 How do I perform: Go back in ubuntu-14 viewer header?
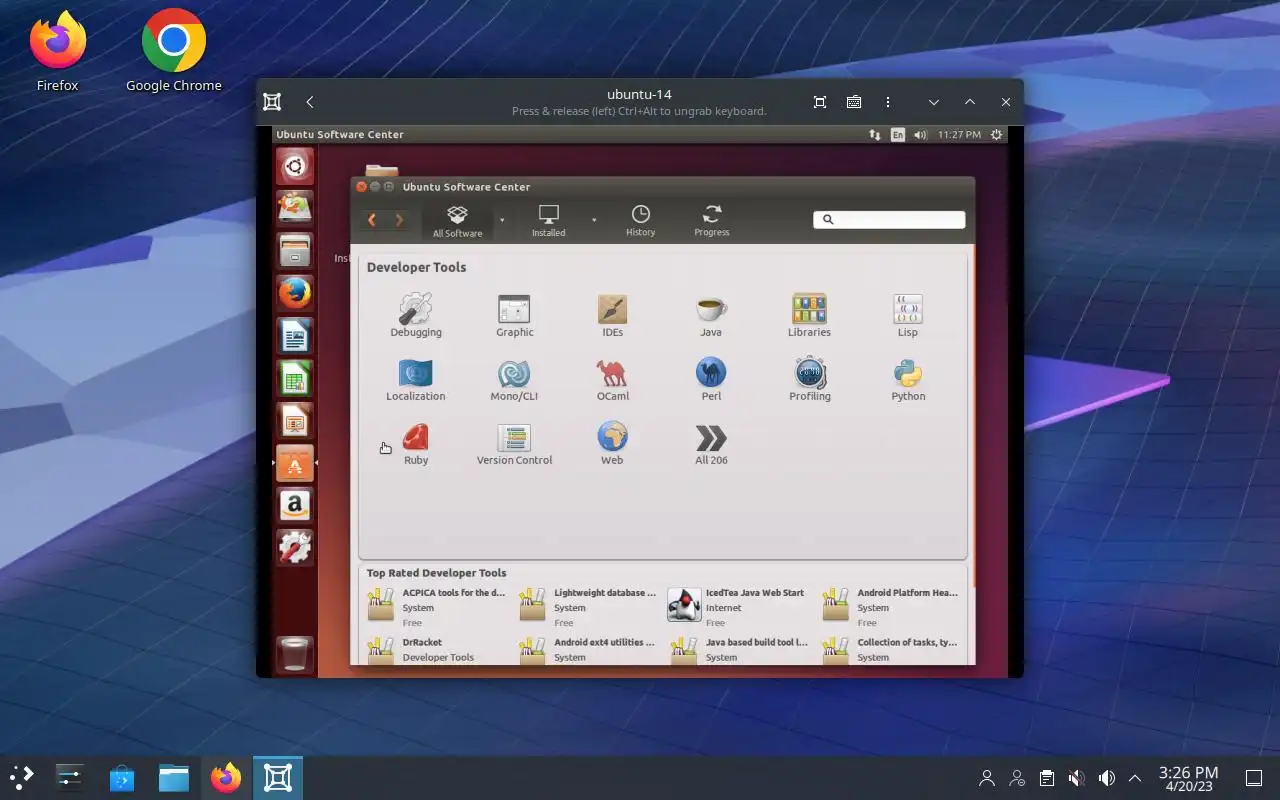pos(310,102)
